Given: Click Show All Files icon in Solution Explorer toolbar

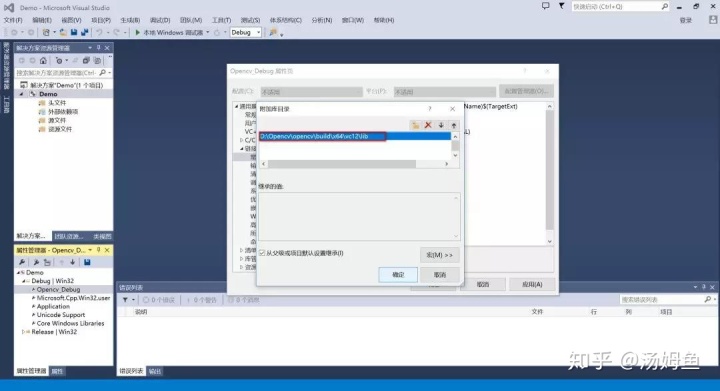Looking at the screenshot, I should tap(97, 60).
